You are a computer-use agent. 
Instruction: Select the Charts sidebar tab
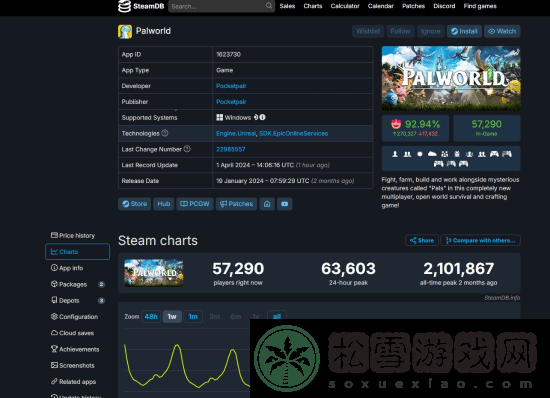78,251
